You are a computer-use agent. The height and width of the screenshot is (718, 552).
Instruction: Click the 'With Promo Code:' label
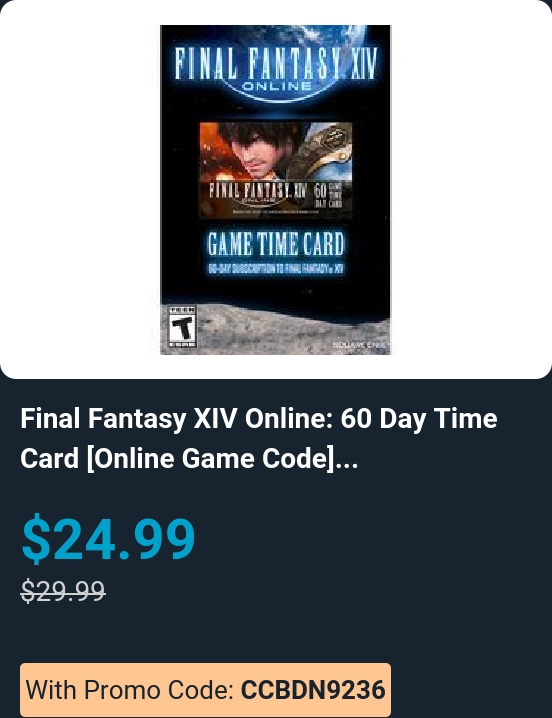130,690
